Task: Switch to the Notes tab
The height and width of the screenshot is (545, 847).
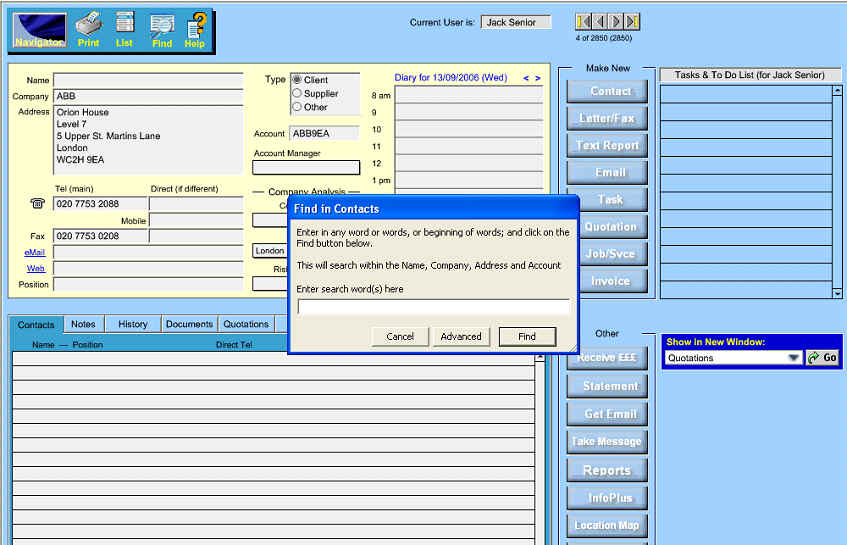Action: pos(83,324)
